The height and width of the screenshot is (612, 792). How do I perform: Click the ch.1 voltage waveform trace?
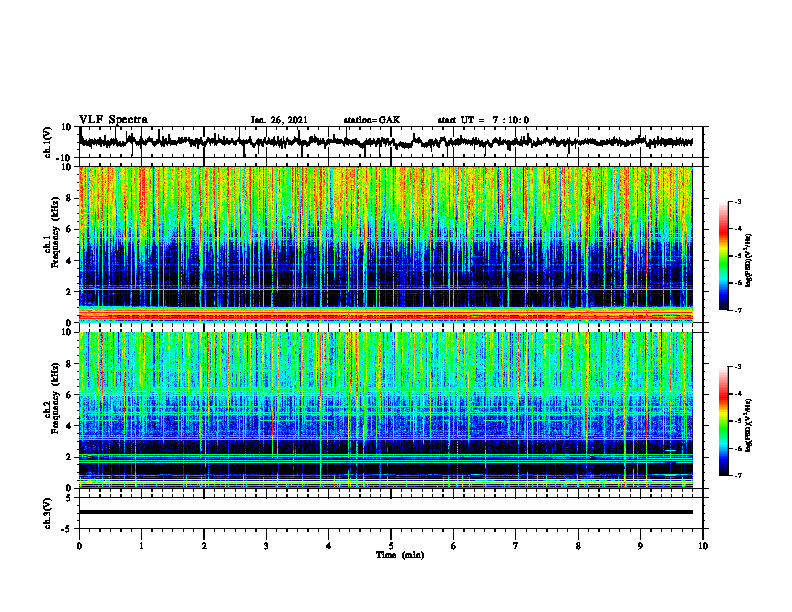pos(385,142)
